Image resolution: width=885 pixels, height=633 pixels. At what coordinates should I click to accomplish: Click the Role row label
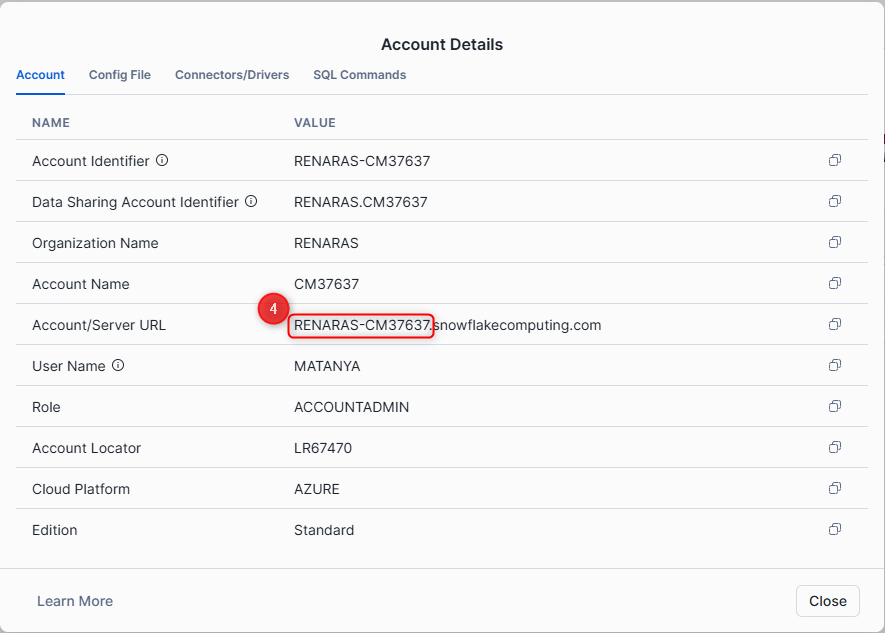point(46,407)
